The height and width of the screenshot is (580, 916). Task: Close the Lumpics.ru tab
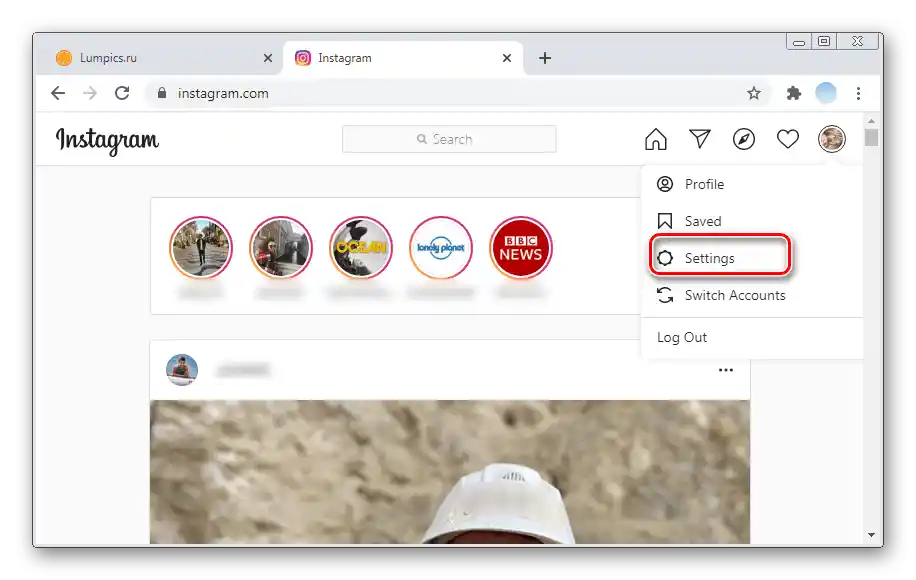point(268,58)
